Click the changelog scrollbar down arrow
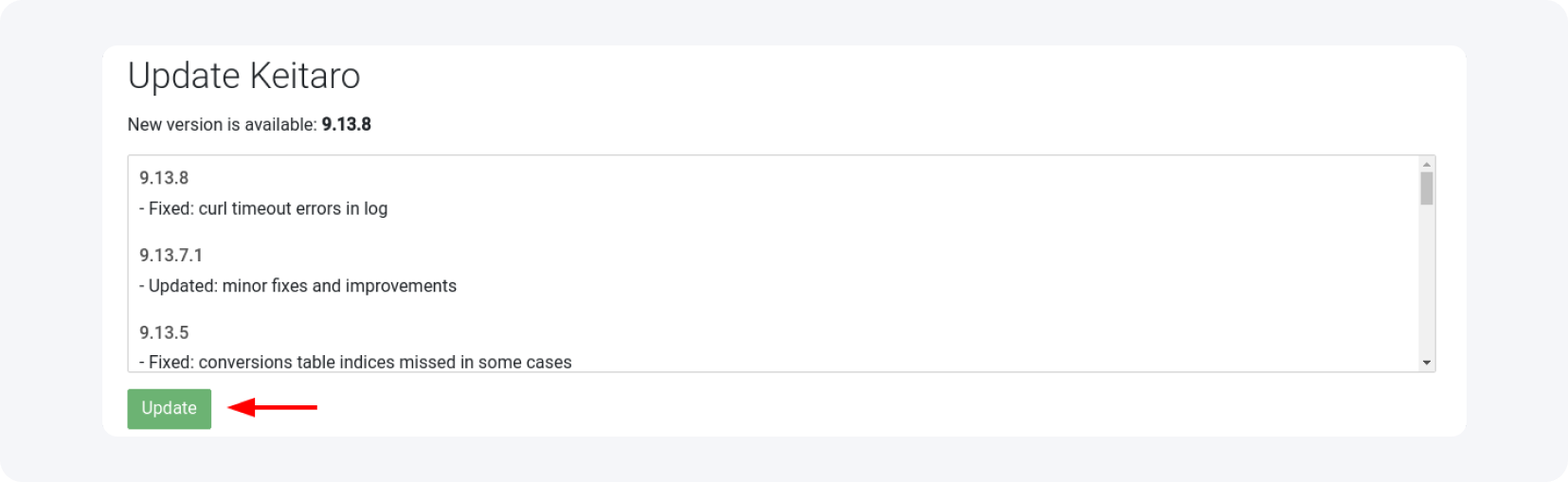1568x482 pixels. (x=1426, y=363)
